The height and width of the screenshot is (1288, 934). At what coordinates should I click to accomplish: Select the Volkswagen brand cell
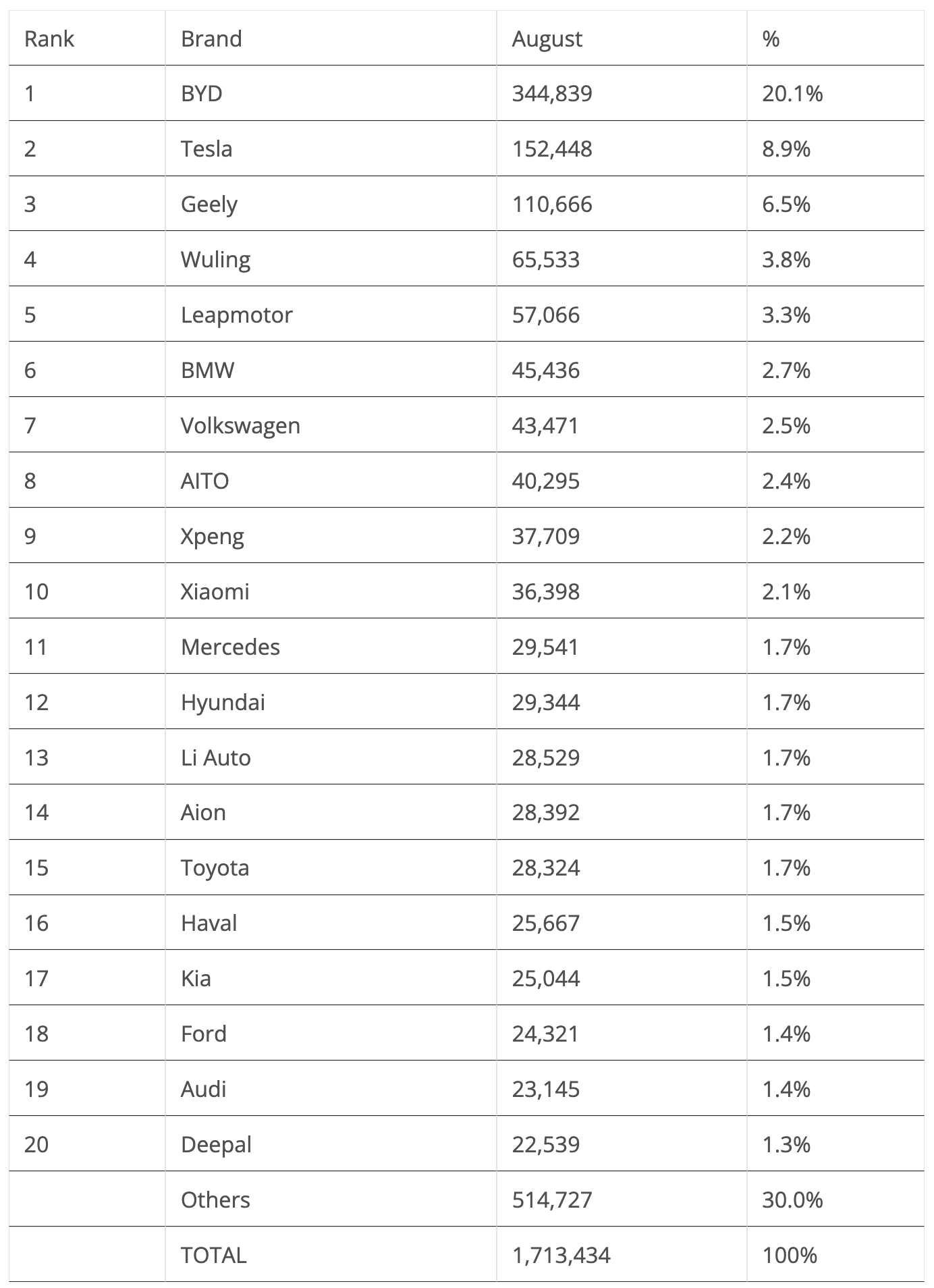tap(240, 425)
